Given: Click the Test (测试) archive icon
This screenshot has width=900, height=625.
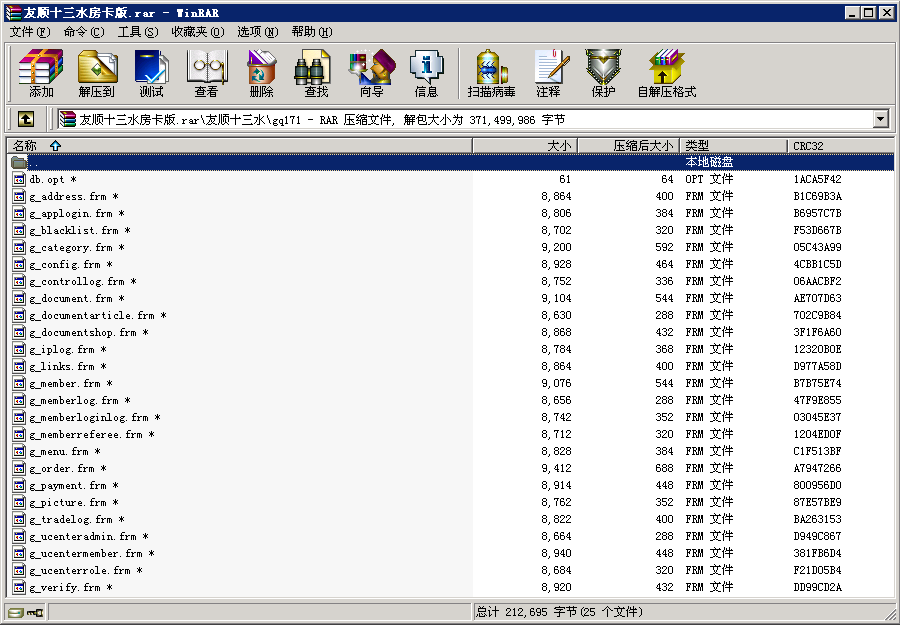Looking at the screenshot, I should [x=151, y=74].
